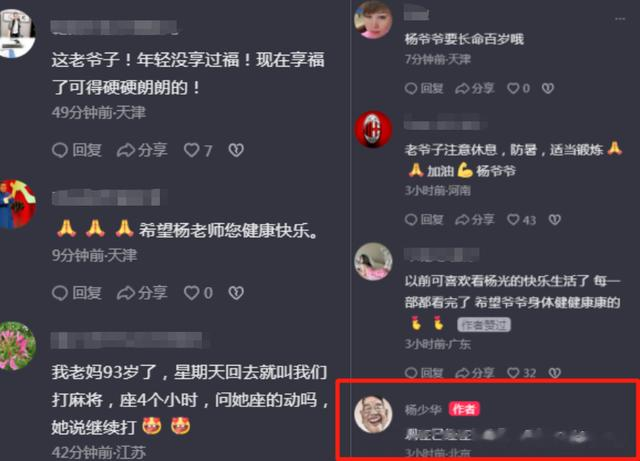Reply to the 以前可喜欢看杨光的快乐生活 comment
This screenshot has height=461, width=640.
pyautogui.click(x=424, y=373)
